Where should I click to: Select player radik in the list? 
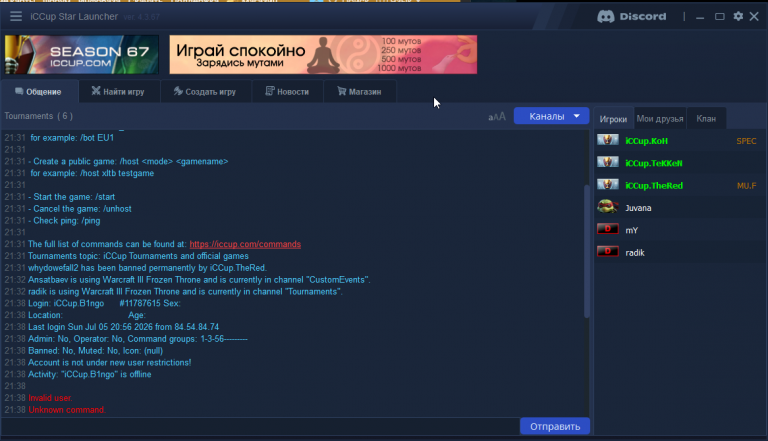680,253
